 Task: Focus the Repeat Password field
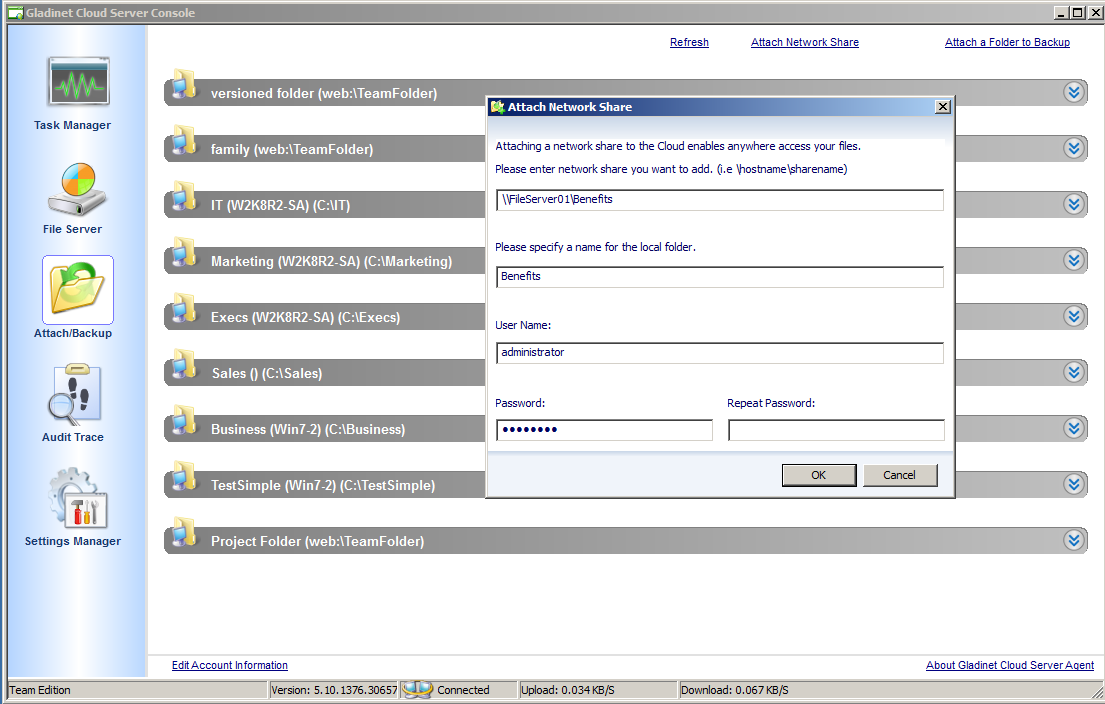837,430
